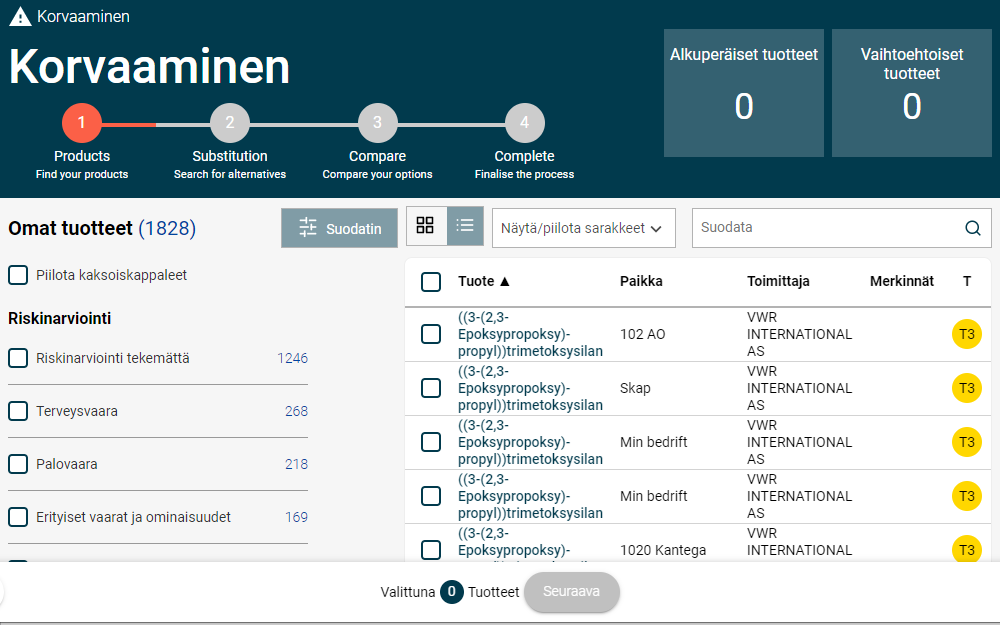
Task: Click T3 badge in the Skap row
Action: [x=966, y=388]
